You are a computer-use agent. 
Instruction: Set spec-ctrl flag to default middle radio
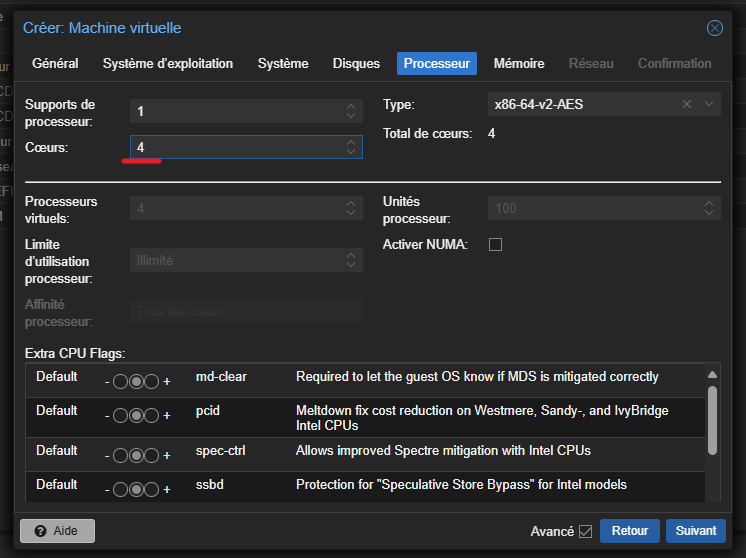[136, 456]
